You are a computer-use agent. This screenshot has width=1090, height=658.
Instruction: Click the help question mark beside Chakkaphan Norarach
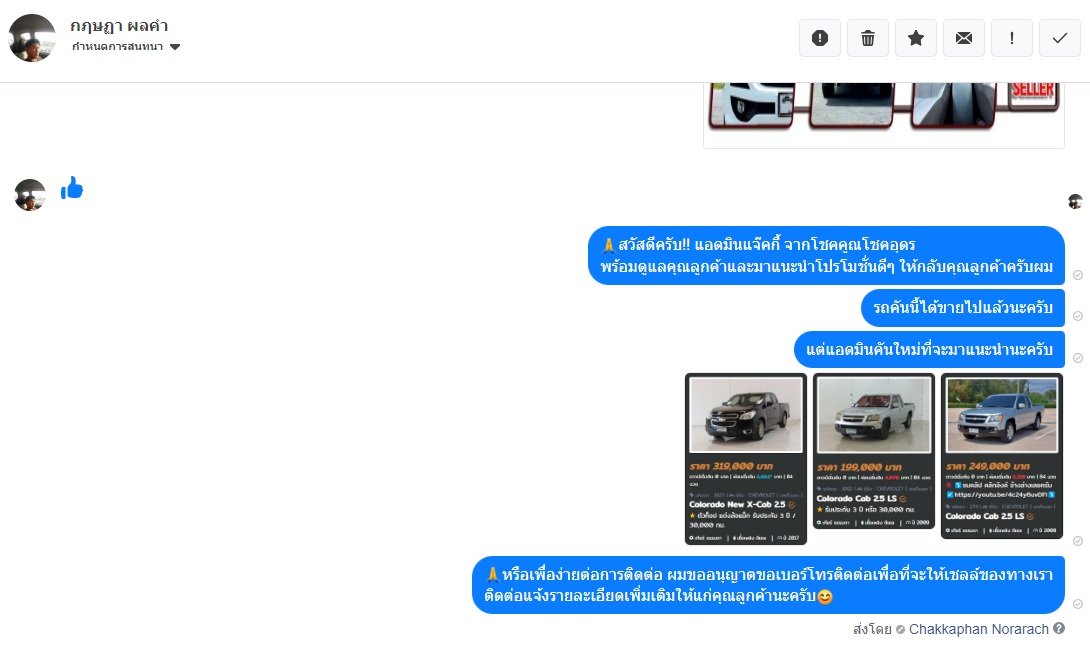(x=1059, y=628)
